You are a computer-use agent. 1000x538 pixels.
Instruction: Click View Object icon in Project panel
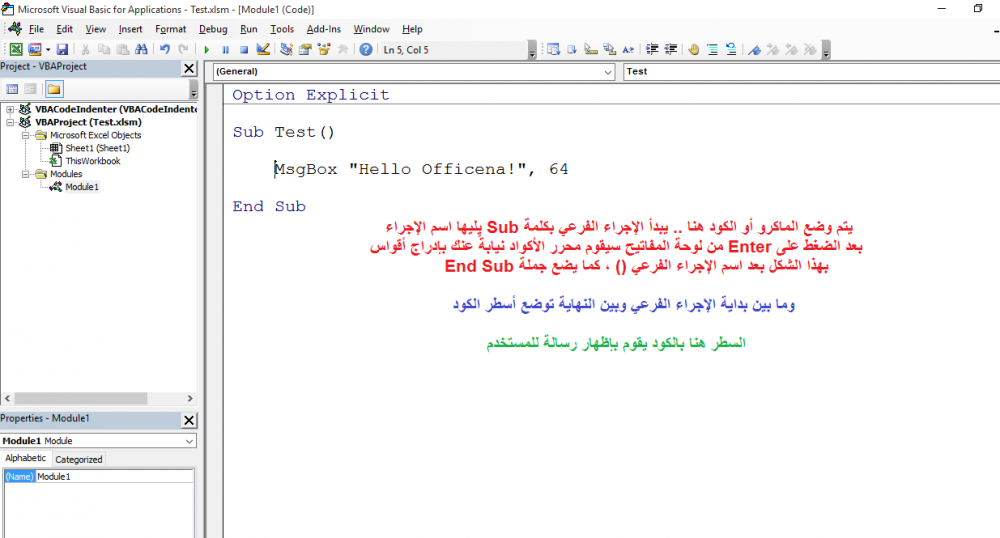tap(30, 89)
